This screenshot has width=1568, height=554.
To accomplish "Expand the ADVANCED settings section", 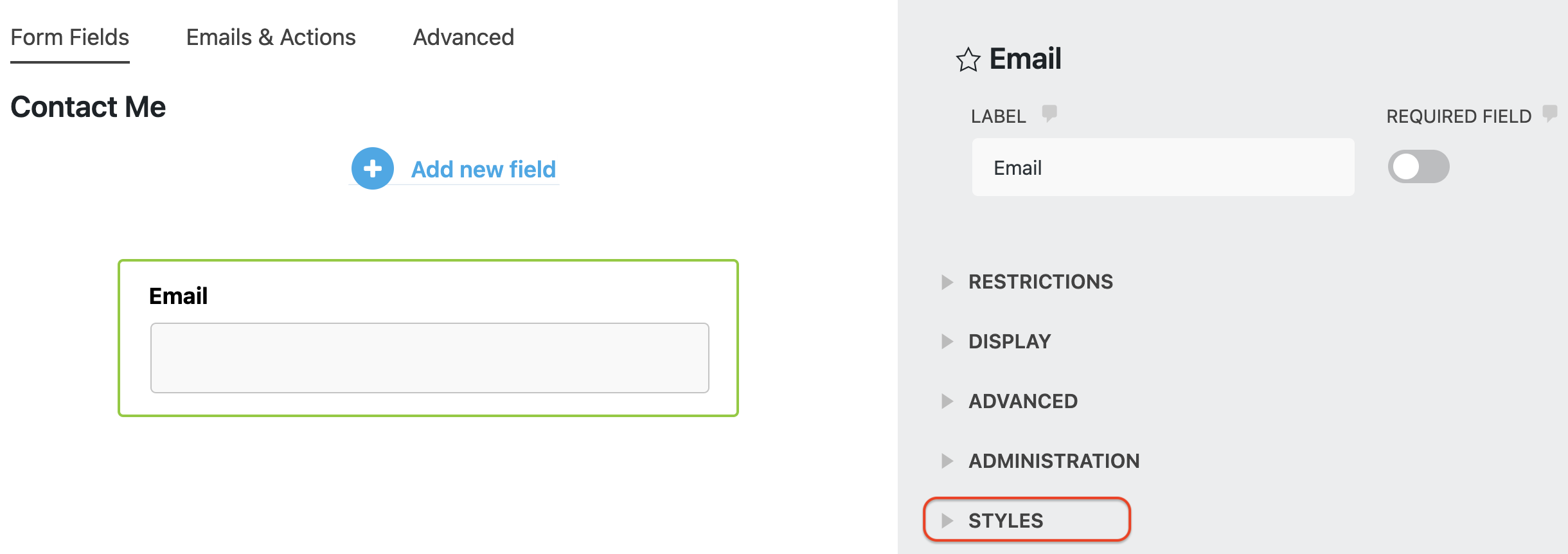I will (x=1022, y=401).
